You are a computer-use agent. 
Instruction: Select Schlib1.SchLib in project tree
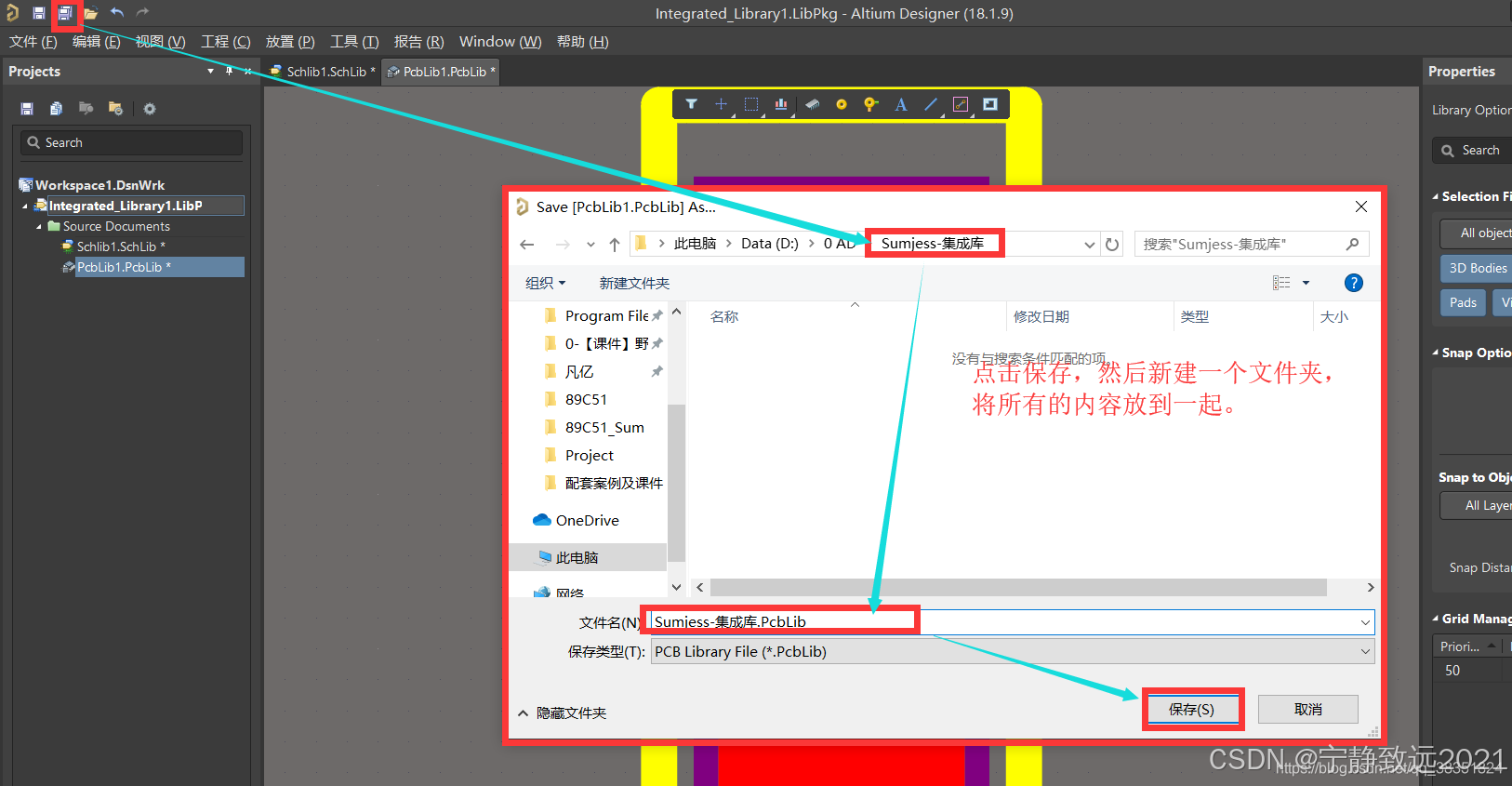pos(121,246)
